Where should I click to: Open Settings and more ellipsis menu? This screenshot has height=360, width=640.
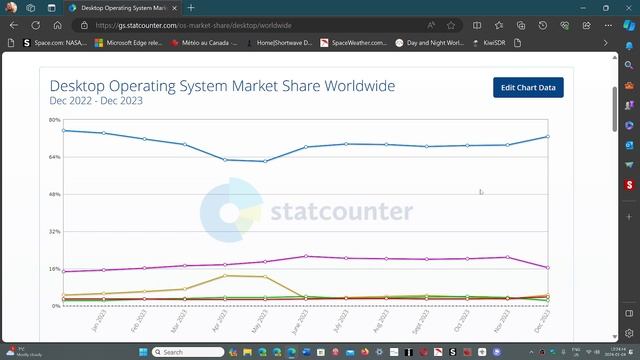coord(608,25)
